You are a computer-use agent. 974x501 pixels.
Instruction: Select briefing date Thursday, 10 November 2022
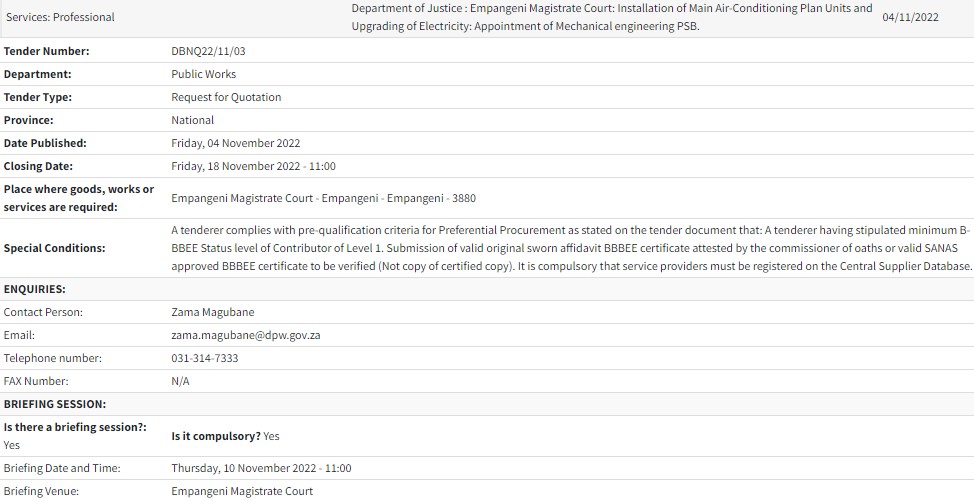pyautogui.click(x=261, y=468)
